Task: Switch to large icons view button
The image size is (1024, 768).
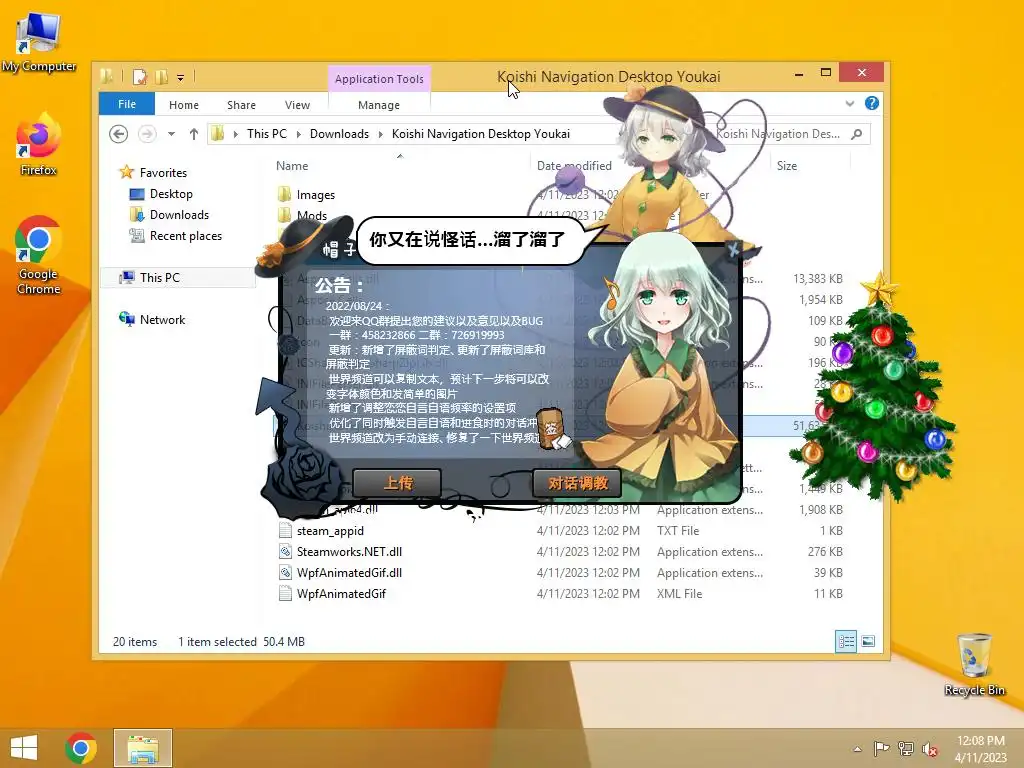Action: click(x=868, y=641)
